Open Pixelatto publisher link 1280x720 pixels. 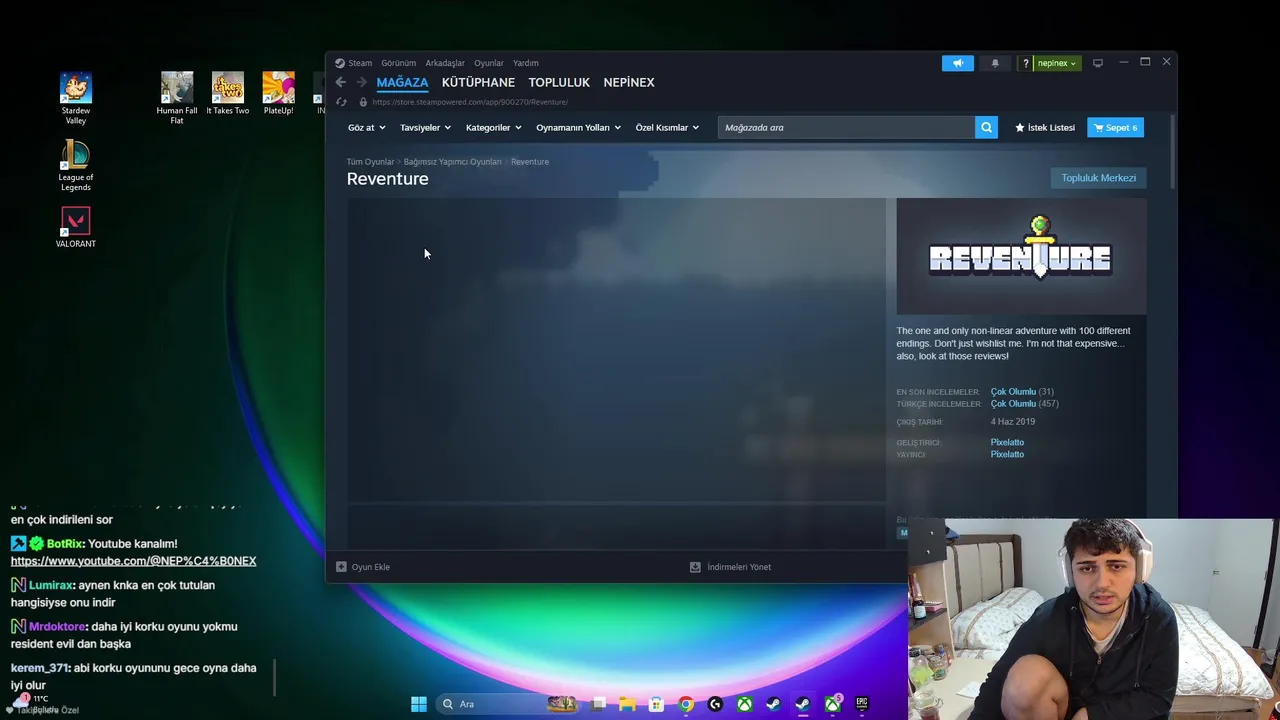click(1007, 454)
